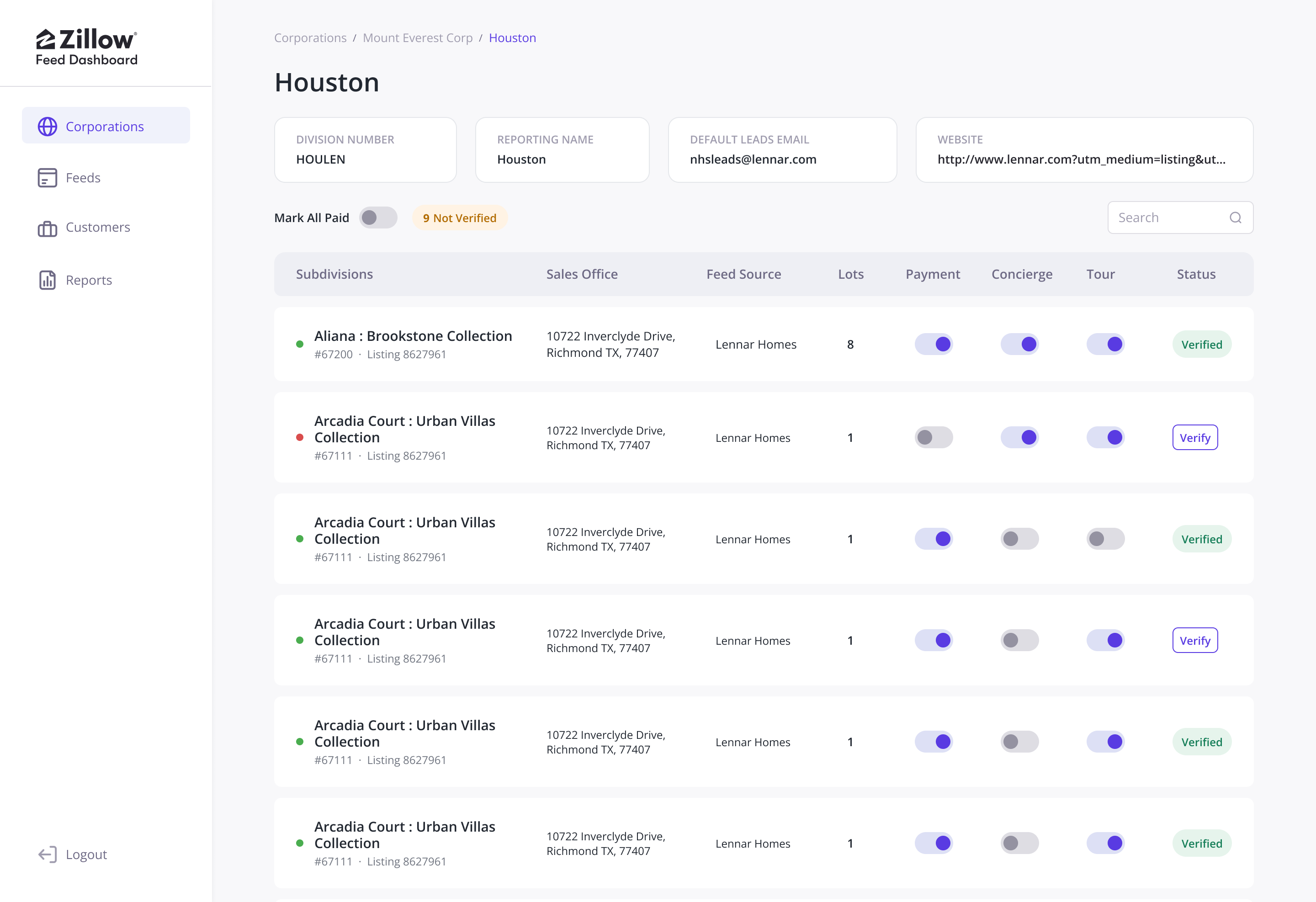Click Verify in the red-dot Arcadia row
Screen dimensions: 1316x902
point(1195,438)
